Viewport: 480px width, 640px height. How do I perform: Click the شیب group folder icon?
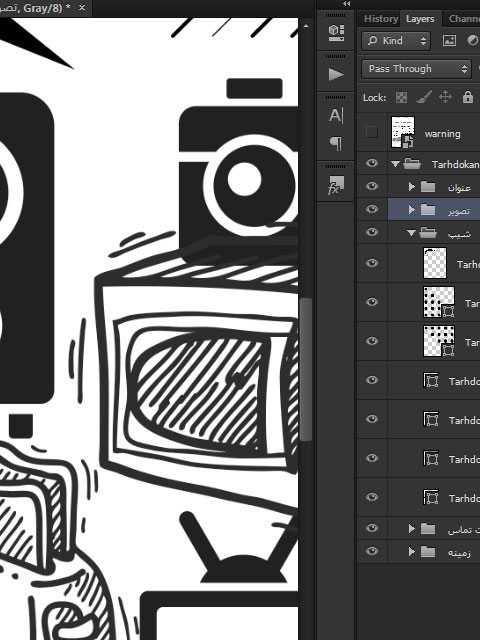point(428,233)
